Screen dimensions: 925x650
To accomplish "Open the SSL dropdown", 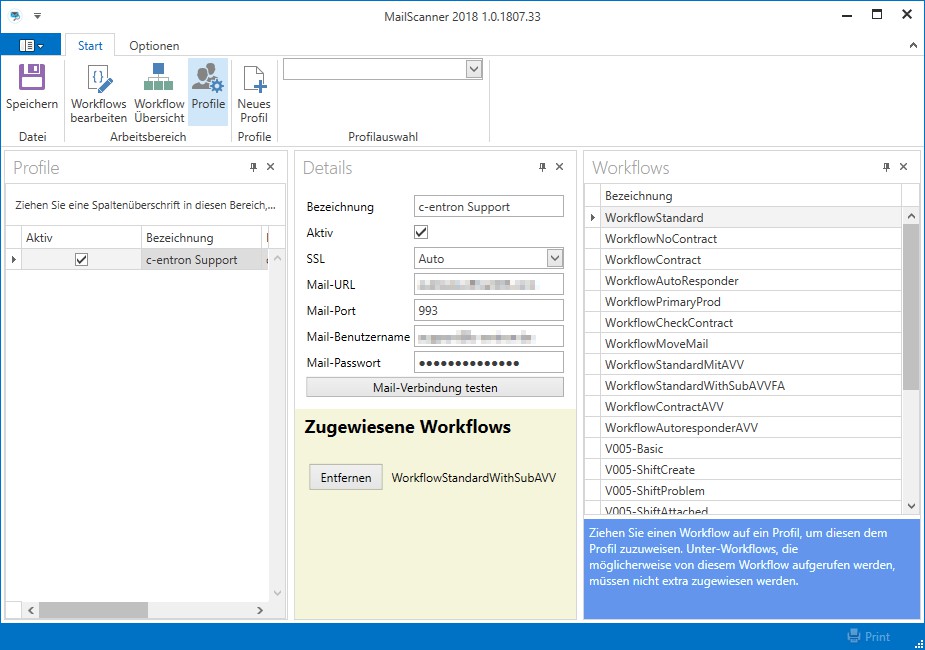I will tap(555, 258).
